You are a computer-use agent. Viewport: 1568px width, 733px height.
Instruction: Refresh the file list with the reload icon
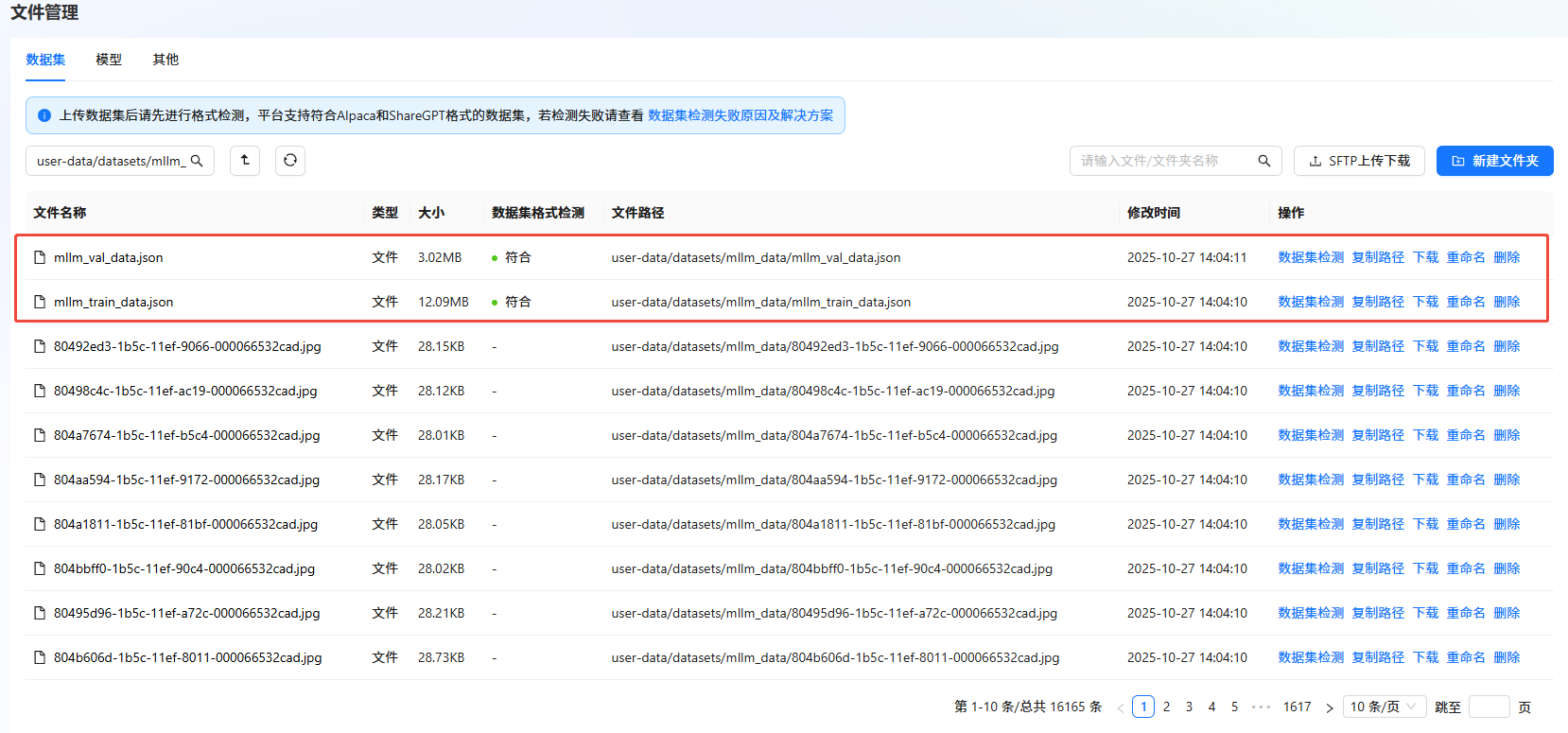click(290, 161)
